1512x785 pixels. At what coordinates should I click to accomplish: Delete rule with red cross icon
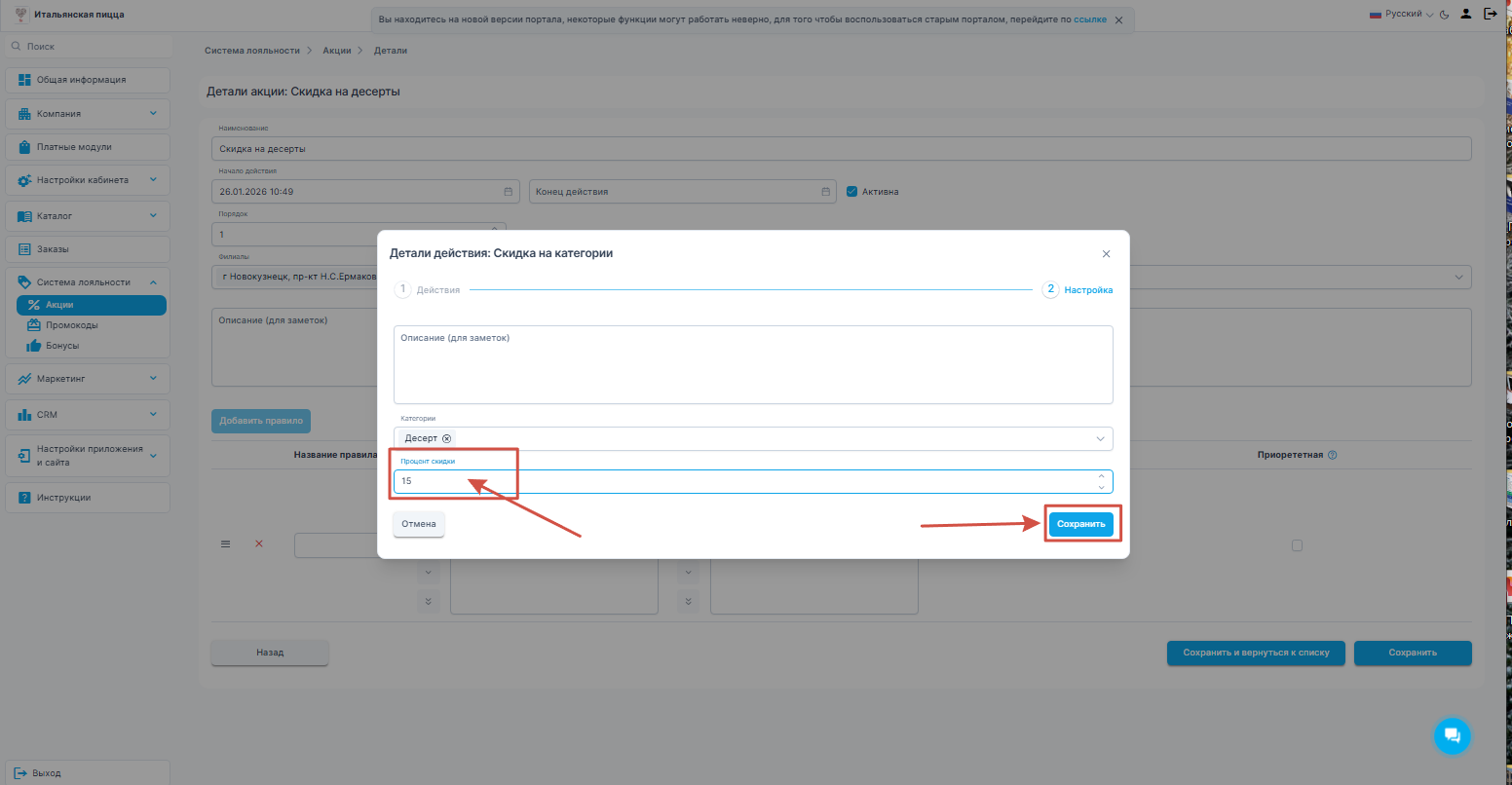[259, 544]
